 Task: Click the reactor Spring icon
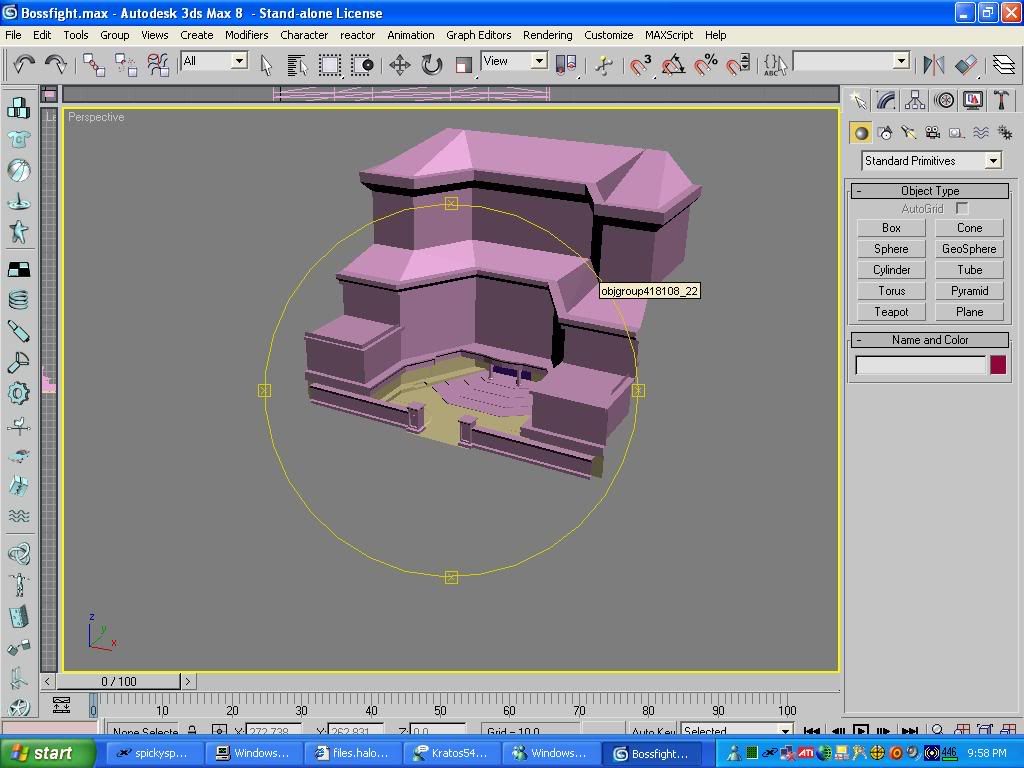pos(18,300)
